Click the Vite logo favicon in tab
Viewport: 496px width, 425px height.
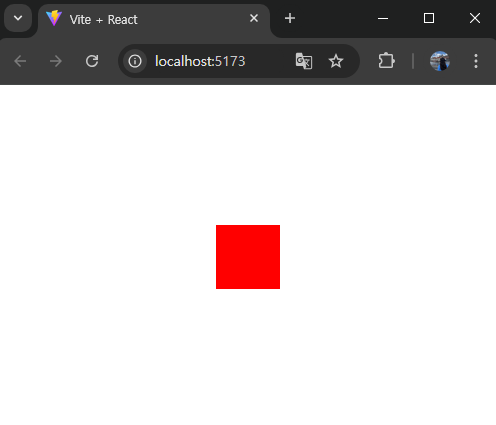54,18
